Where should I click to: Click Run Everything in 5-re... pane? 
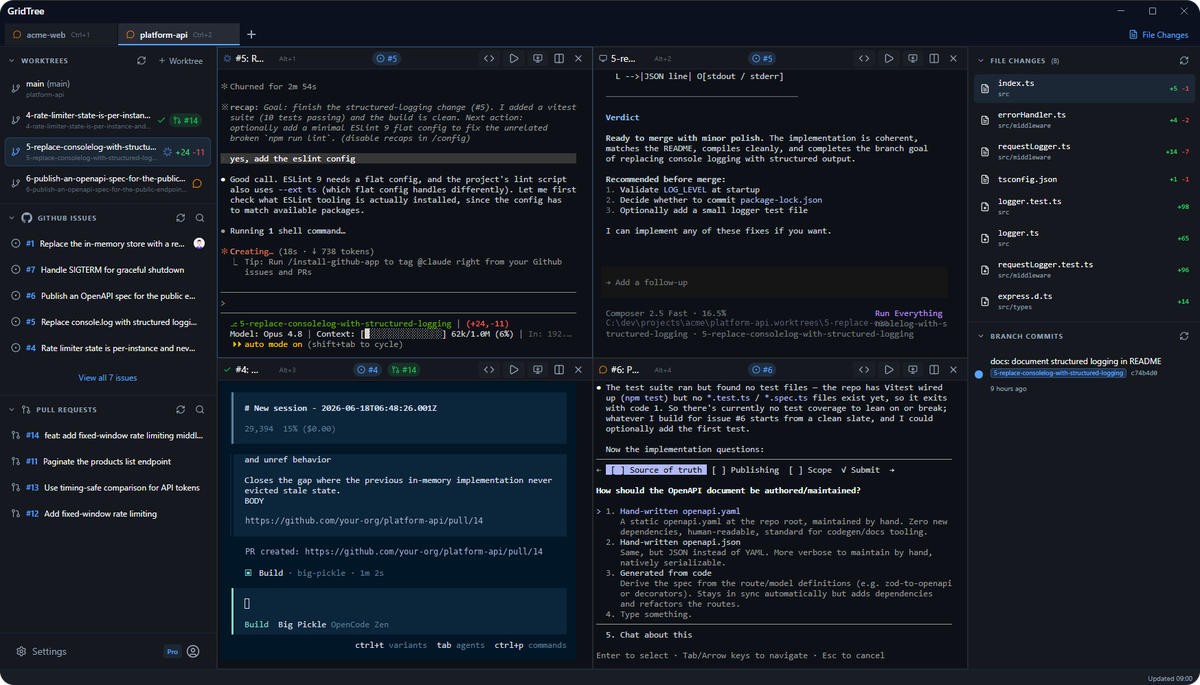pos(908,313)
